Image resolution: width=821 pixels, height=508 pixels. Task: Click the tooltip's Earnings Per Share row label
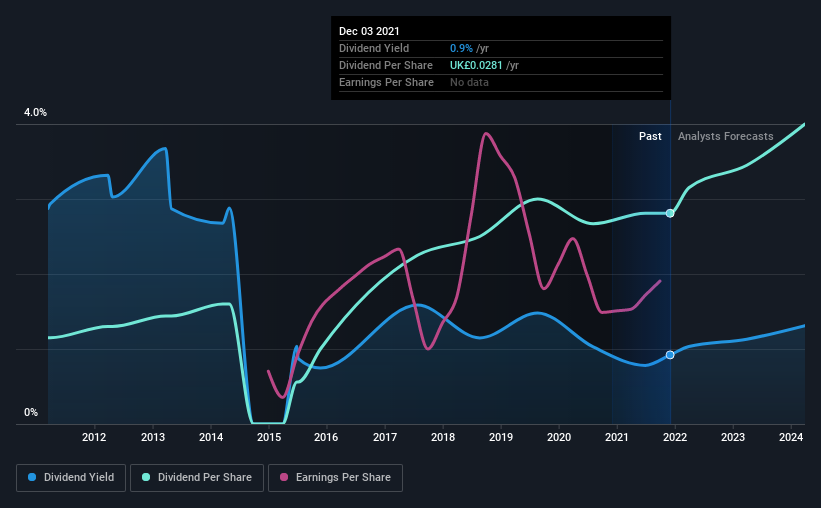click(386, 82)
